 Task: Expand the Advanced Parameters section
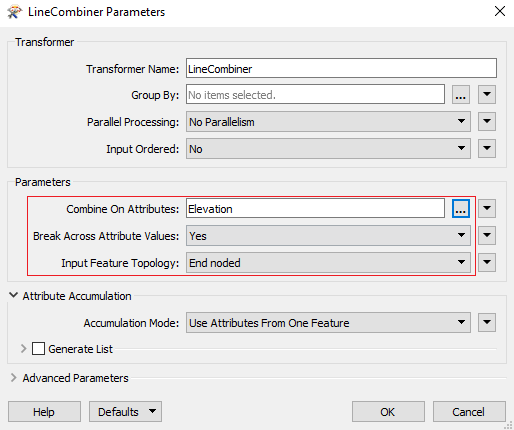pyautogui.click(x=13, y=378)
